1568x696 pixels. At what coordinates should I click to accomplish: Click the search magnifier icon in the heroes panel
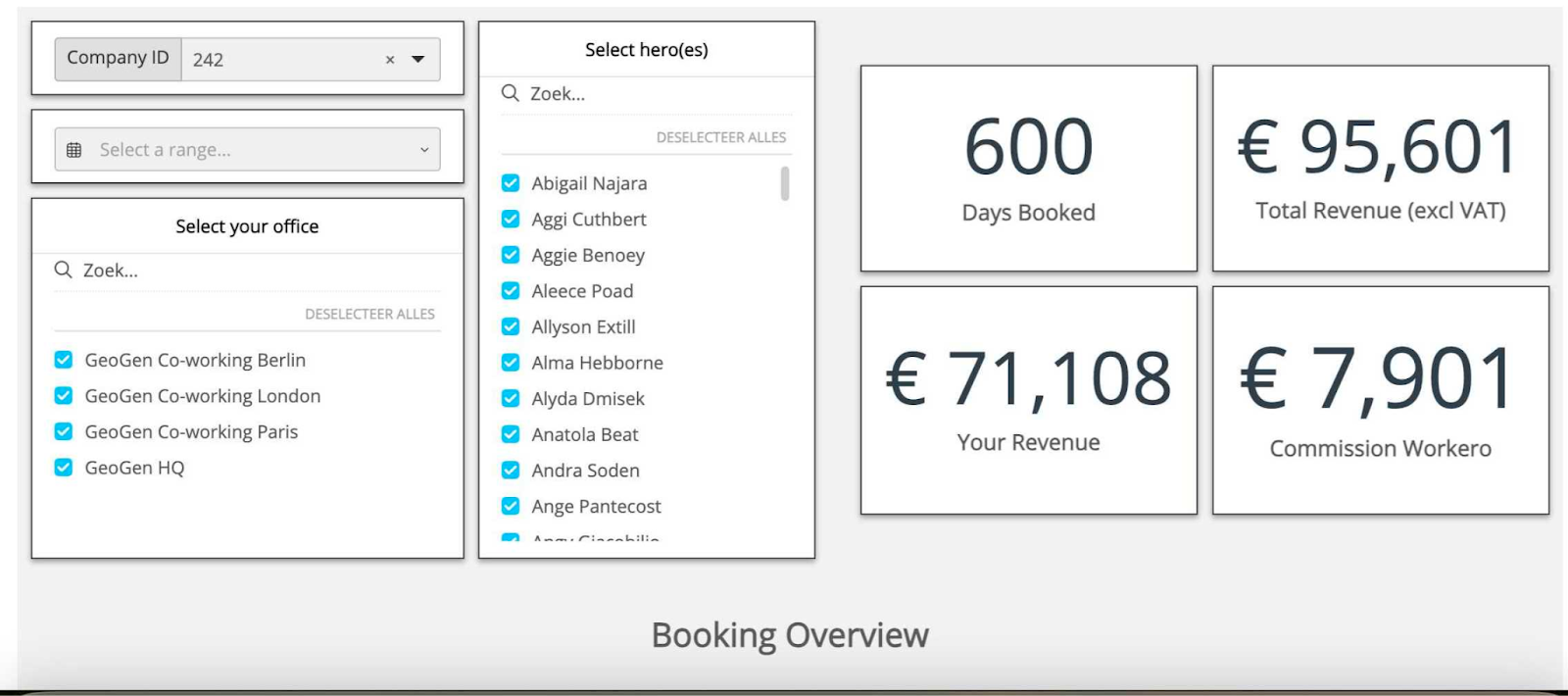pos(511,93)
